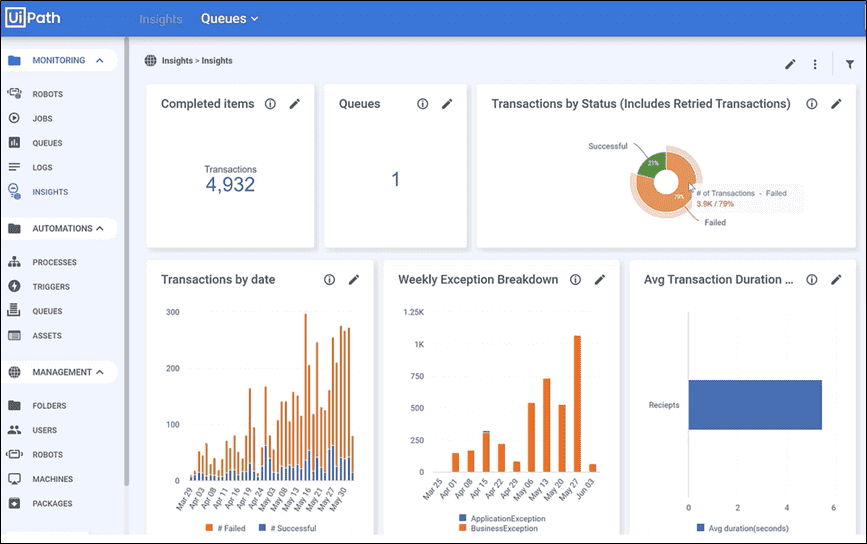This screenshot has width=867, height=544.
Task: Click the UiPath logo
Action: (x=33, y=18)
